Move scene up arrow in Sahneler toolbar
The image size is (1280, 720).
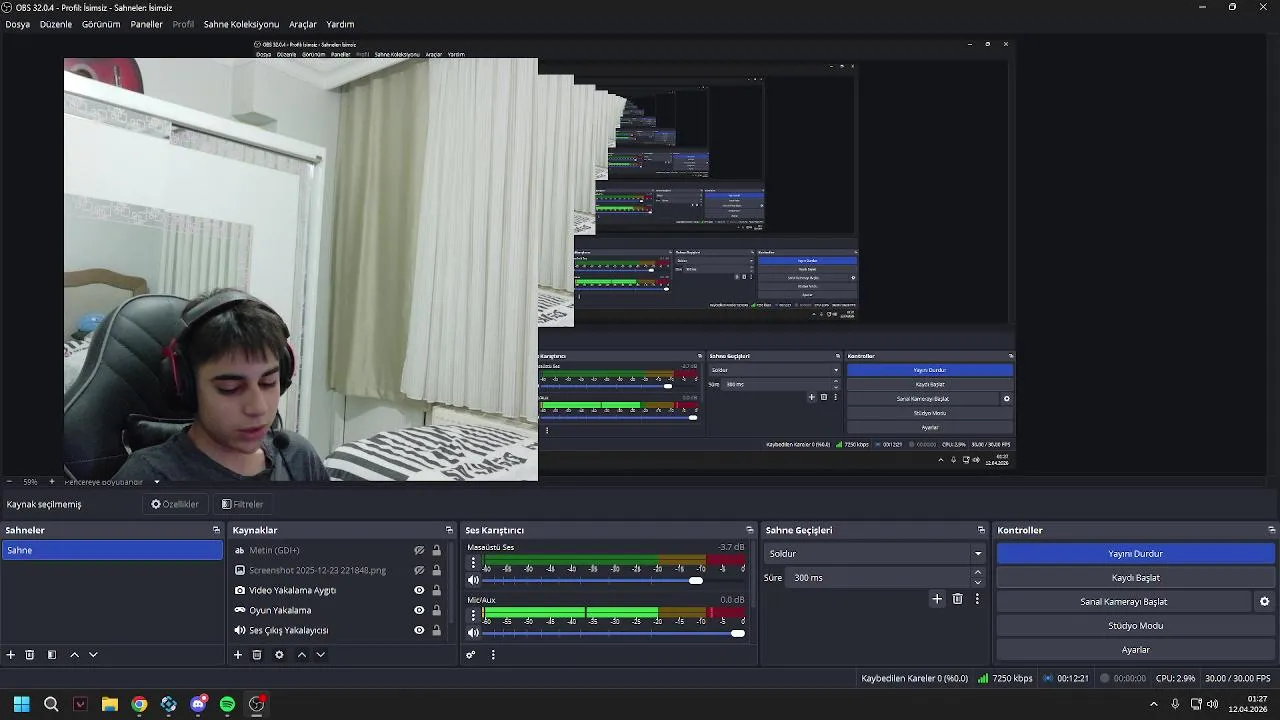tap(74, 655)
